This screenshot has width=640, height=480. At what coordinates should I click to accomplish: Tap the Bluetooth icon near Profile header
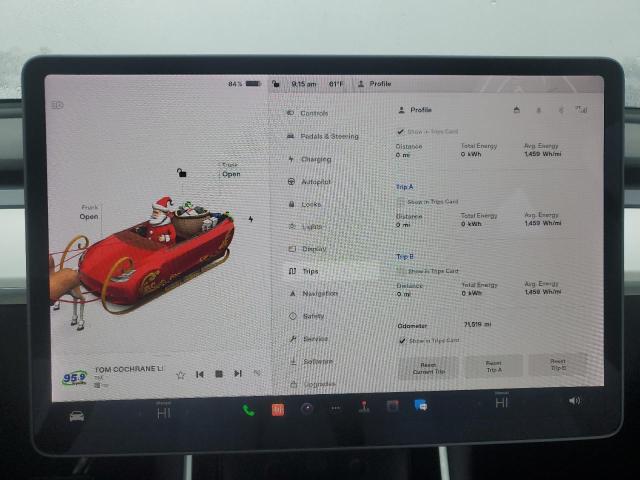(561, 110)
